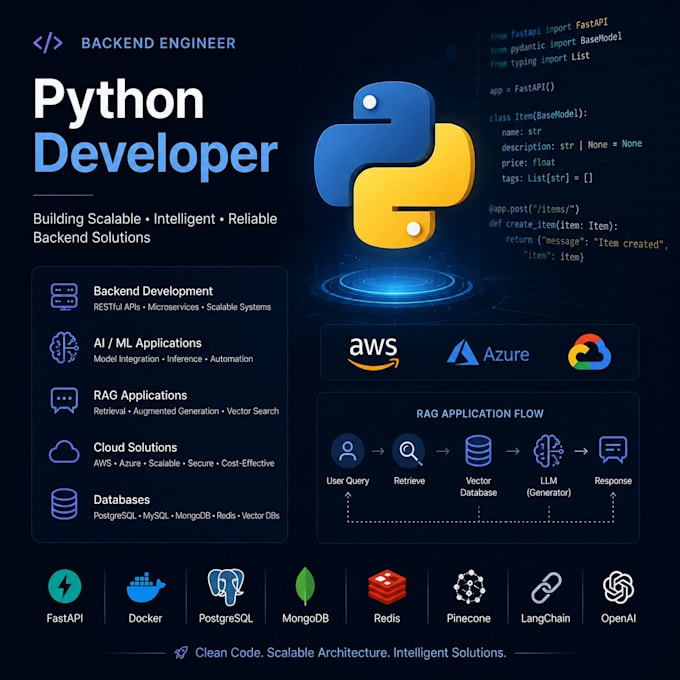Click Retrieval Augmented Generation Vector Search line
Screen dimensions: 680x680
point(186,411)
